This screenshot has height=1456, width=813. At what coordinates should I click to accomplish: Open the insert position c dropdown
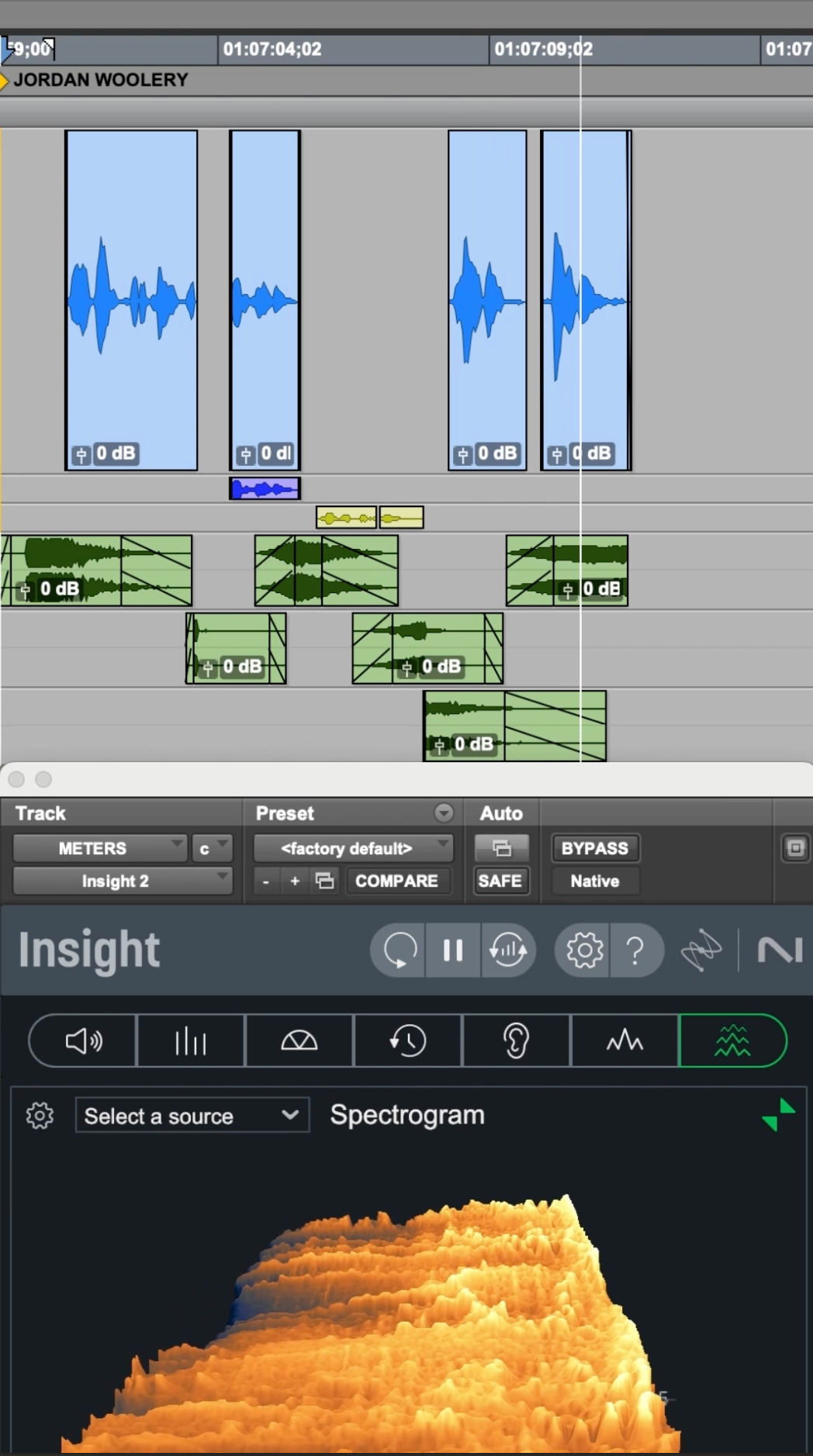coord(212,848)
